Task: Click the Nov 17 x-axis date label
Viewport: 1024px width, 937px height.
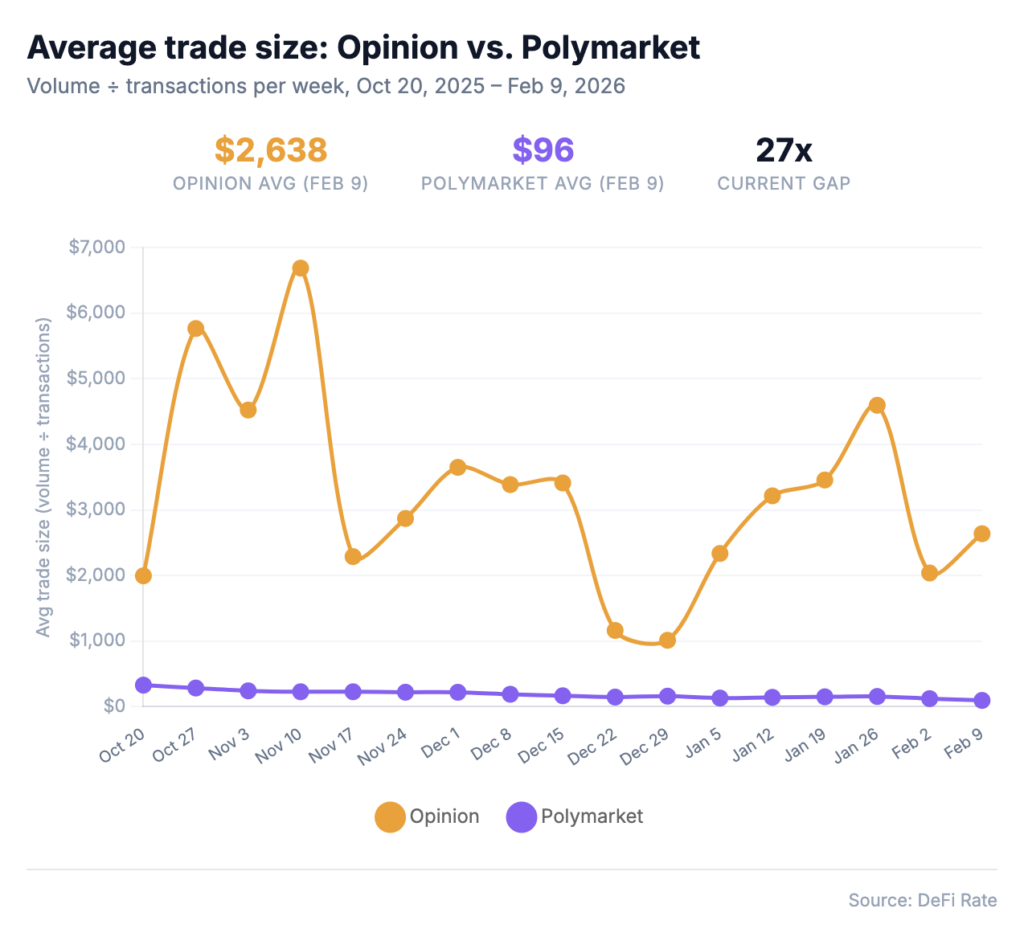Action: pos(332,745)
